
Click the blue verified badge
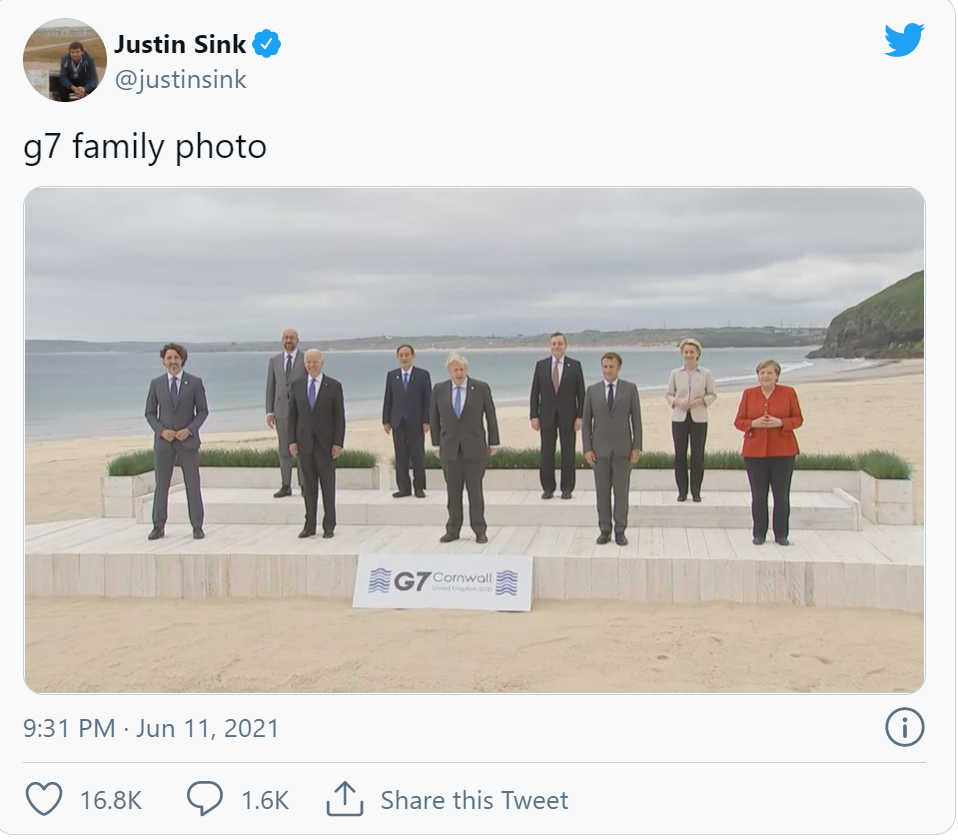point(266,44)
